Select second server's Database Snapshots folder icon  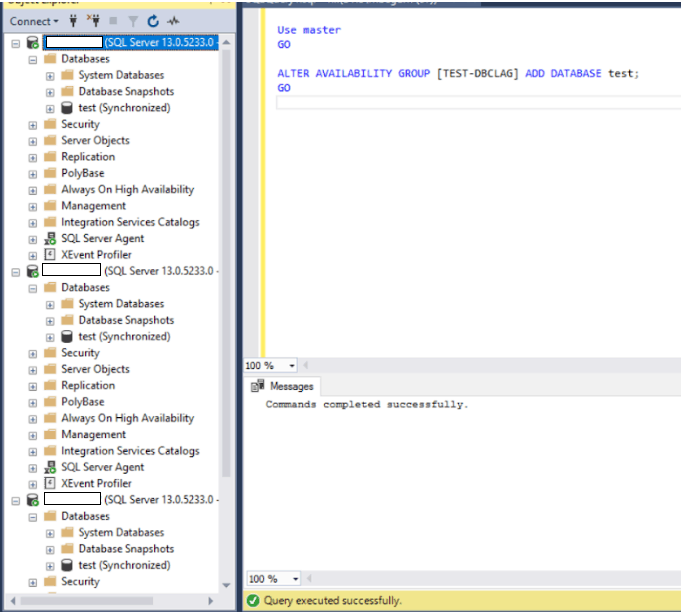click(67, 320)
